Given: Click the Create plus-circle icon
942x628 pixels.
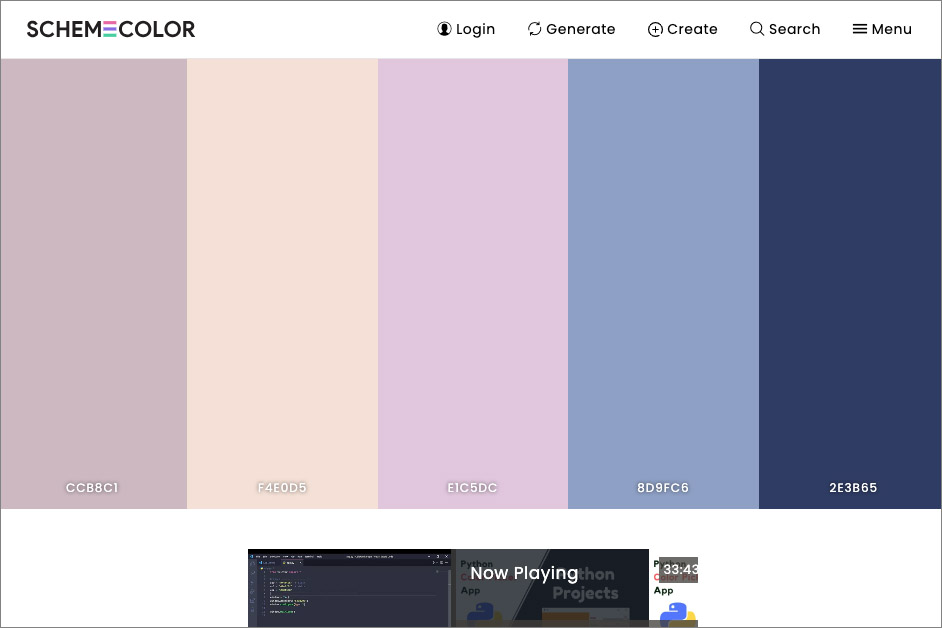Looking at the screenshot, I should pyautogui.click(x=655, y=29).
